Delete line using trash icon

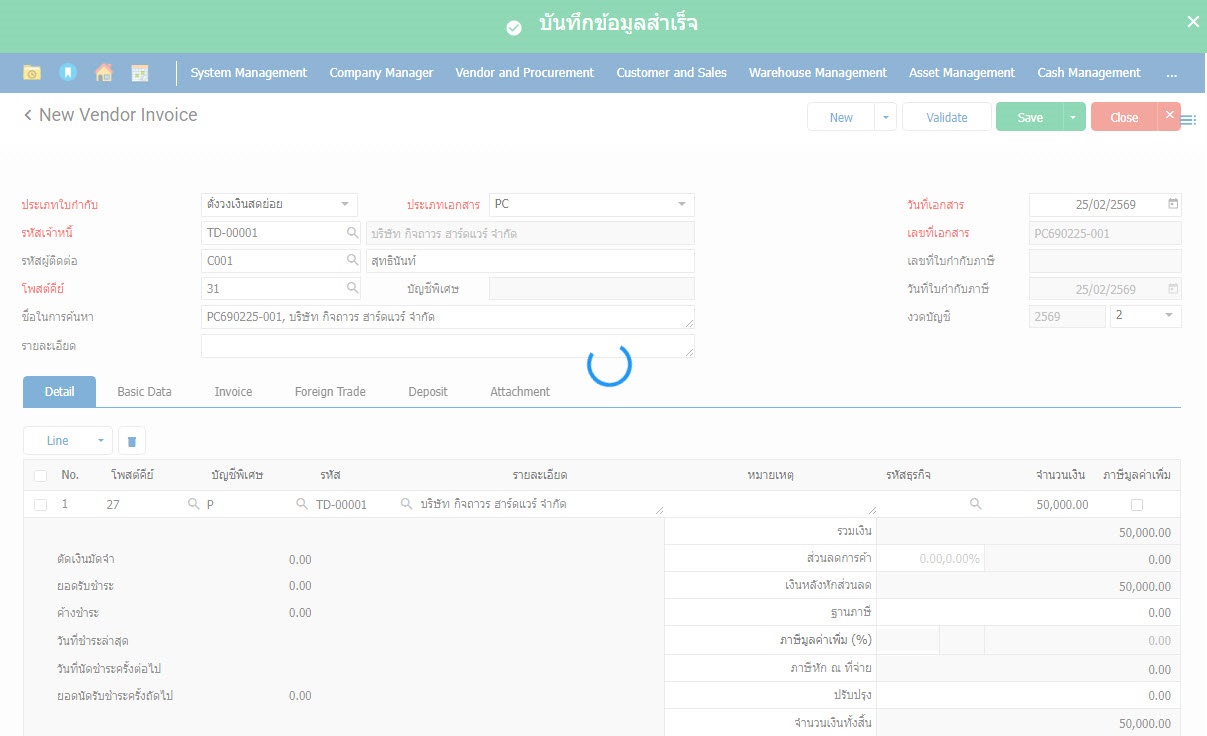click(132, 440)
